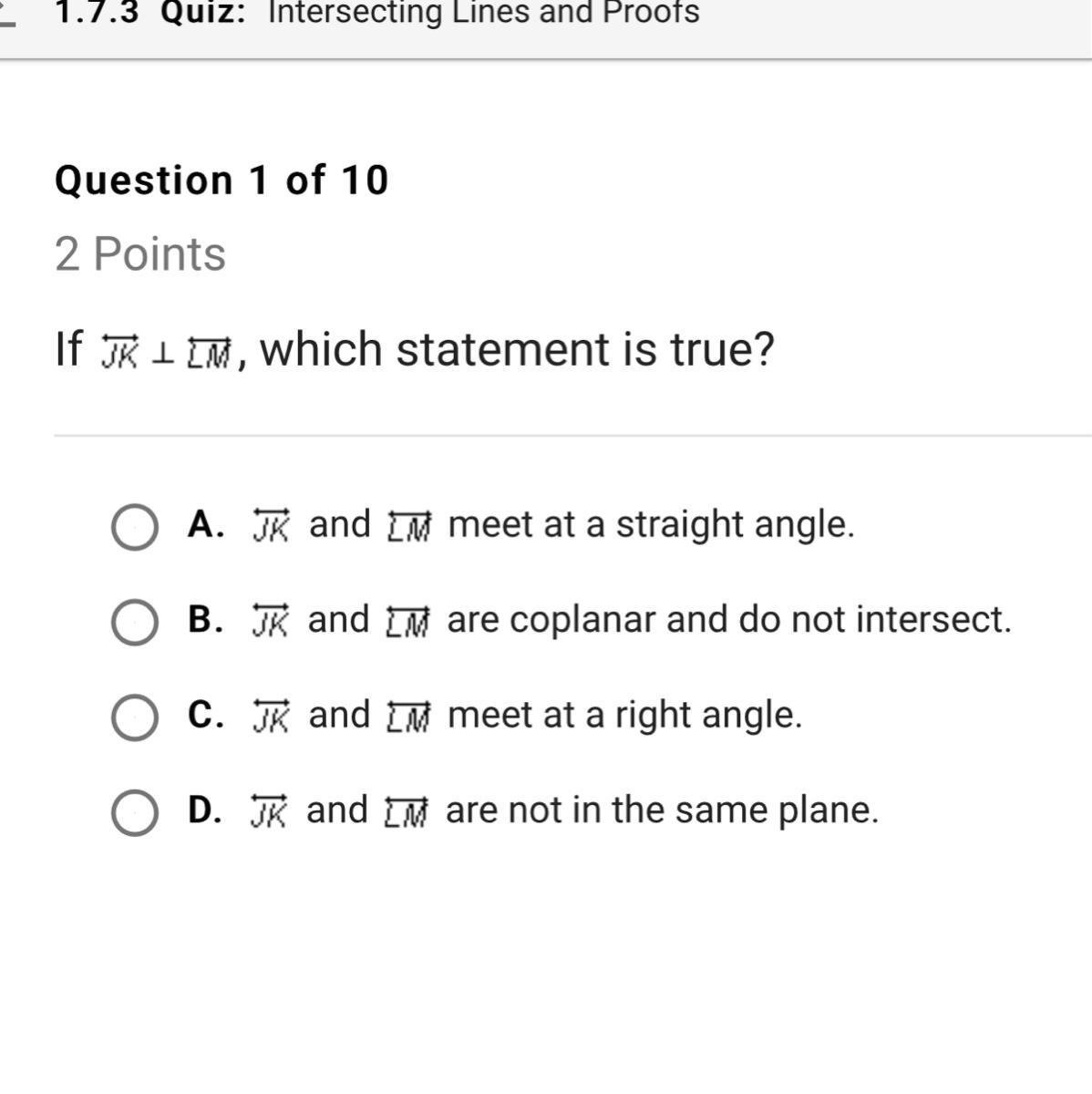Click the JK line symbol in the question
1092x1094 pixels.
119,353
